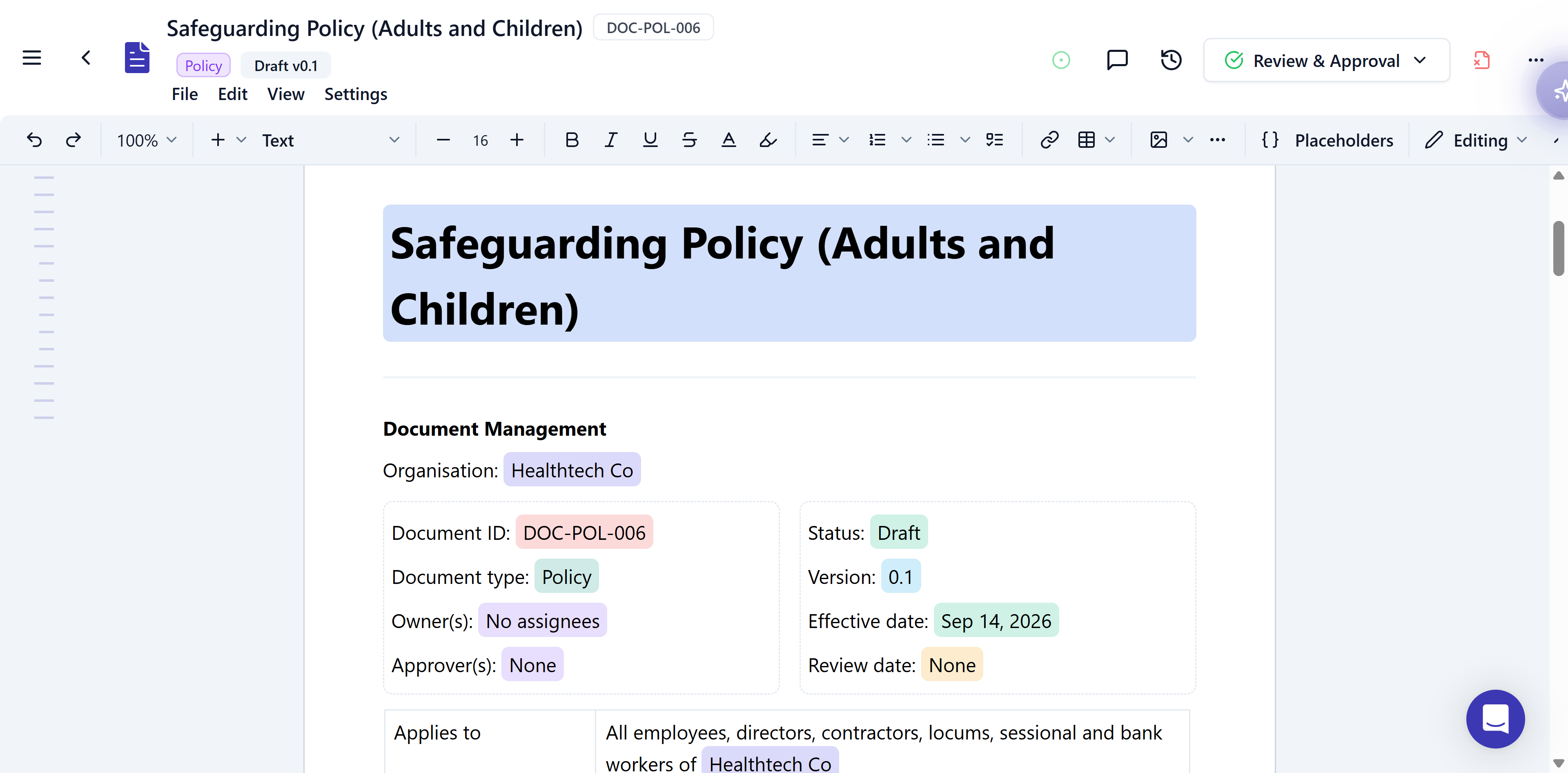This screenshot has width=1568, height=773.
Task: Click the bulleted list icon
Action: tap(935, 140)
